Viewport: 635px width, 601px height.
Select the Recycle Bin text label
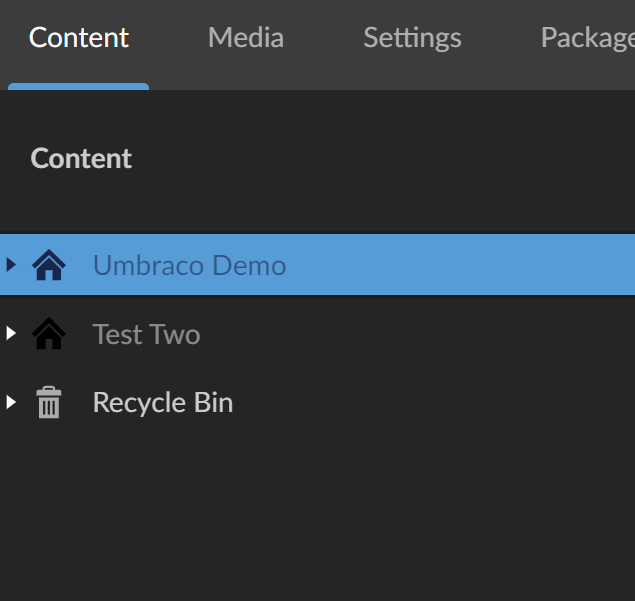pos(162,403)
